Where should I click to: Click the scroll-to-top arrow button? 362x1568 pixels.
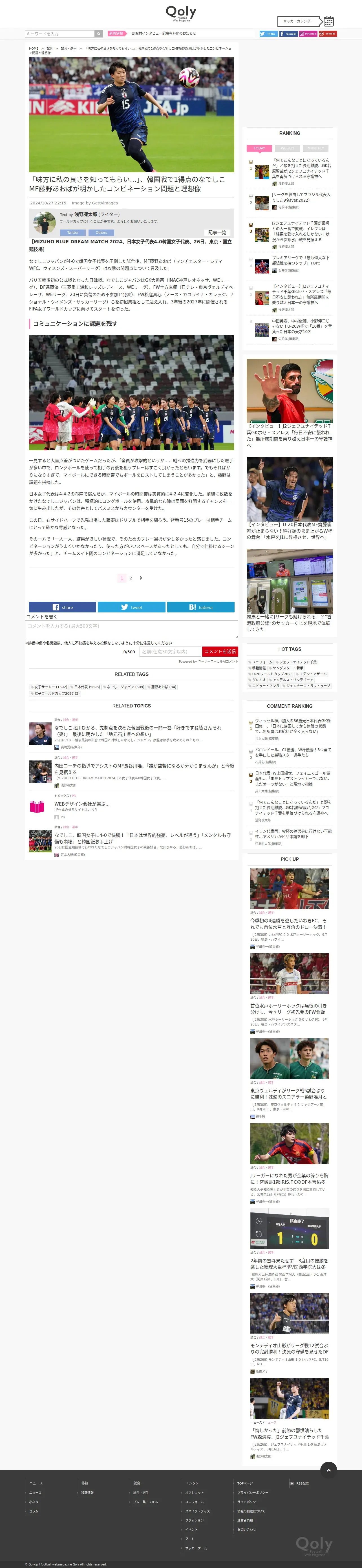(x=328, y=1470)
